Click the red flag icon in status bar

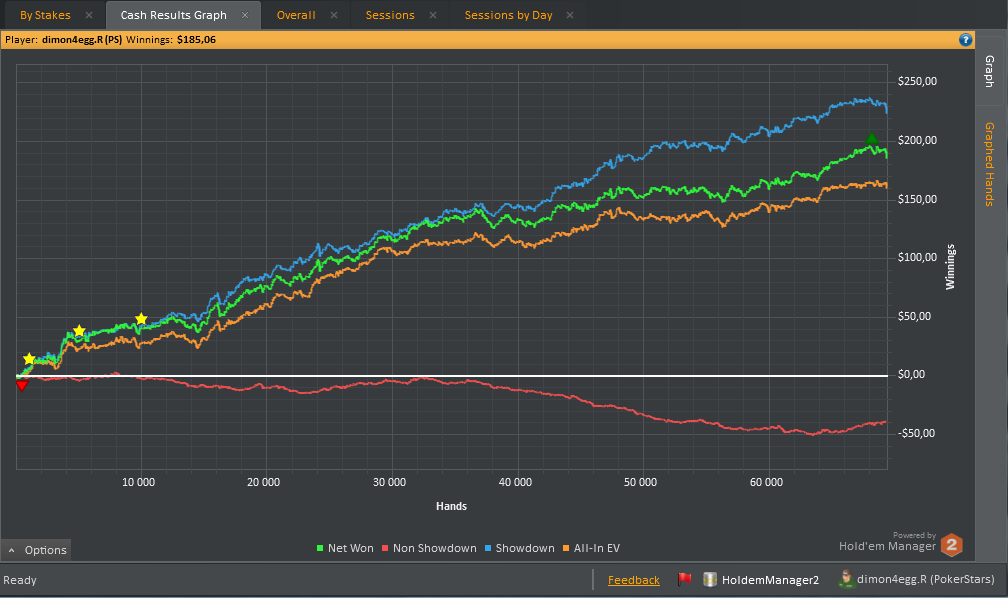tap(685, 579)
